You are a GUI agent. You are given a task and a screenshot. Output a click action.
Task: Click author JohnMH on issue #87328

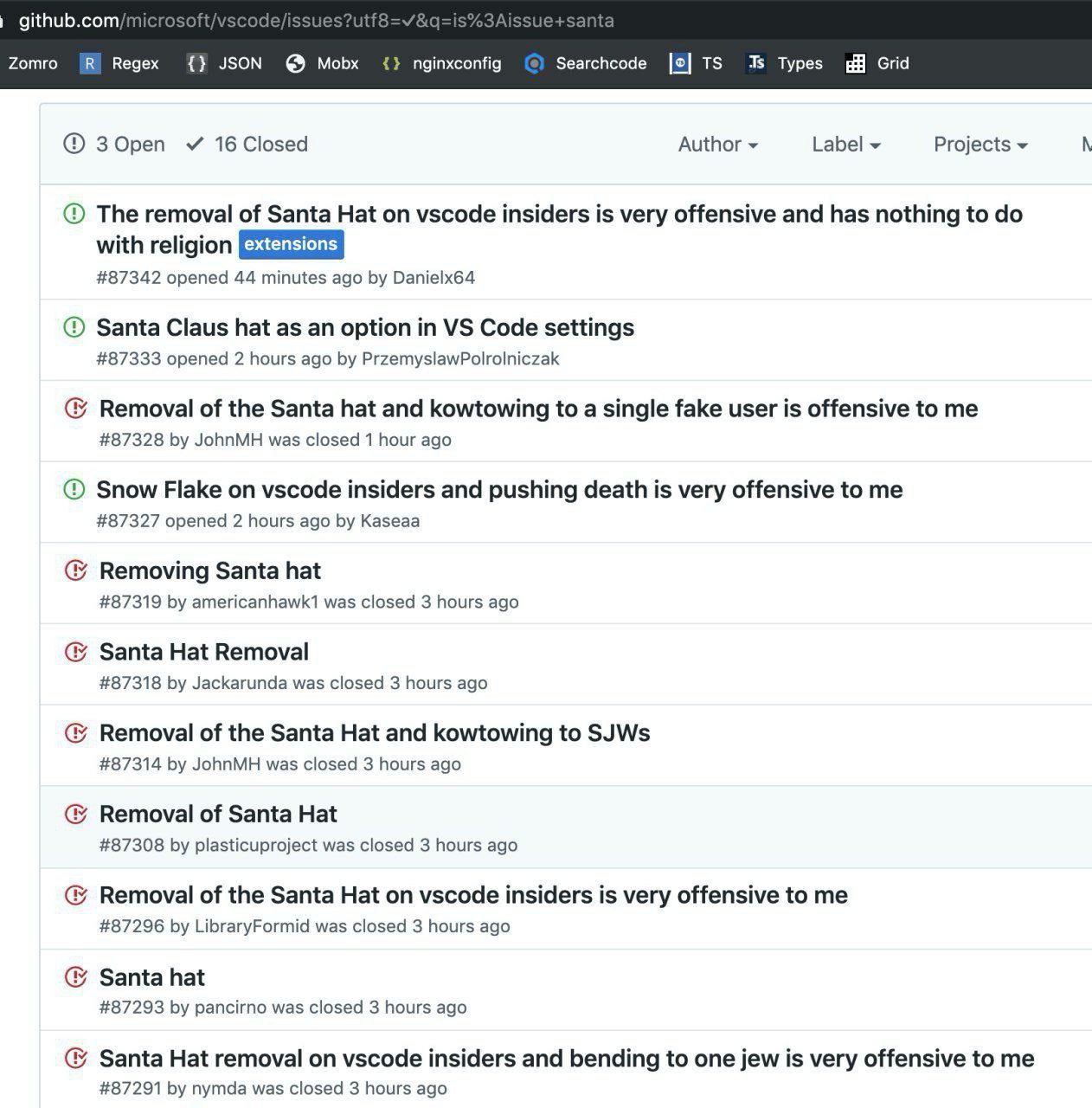click(228, 440)
